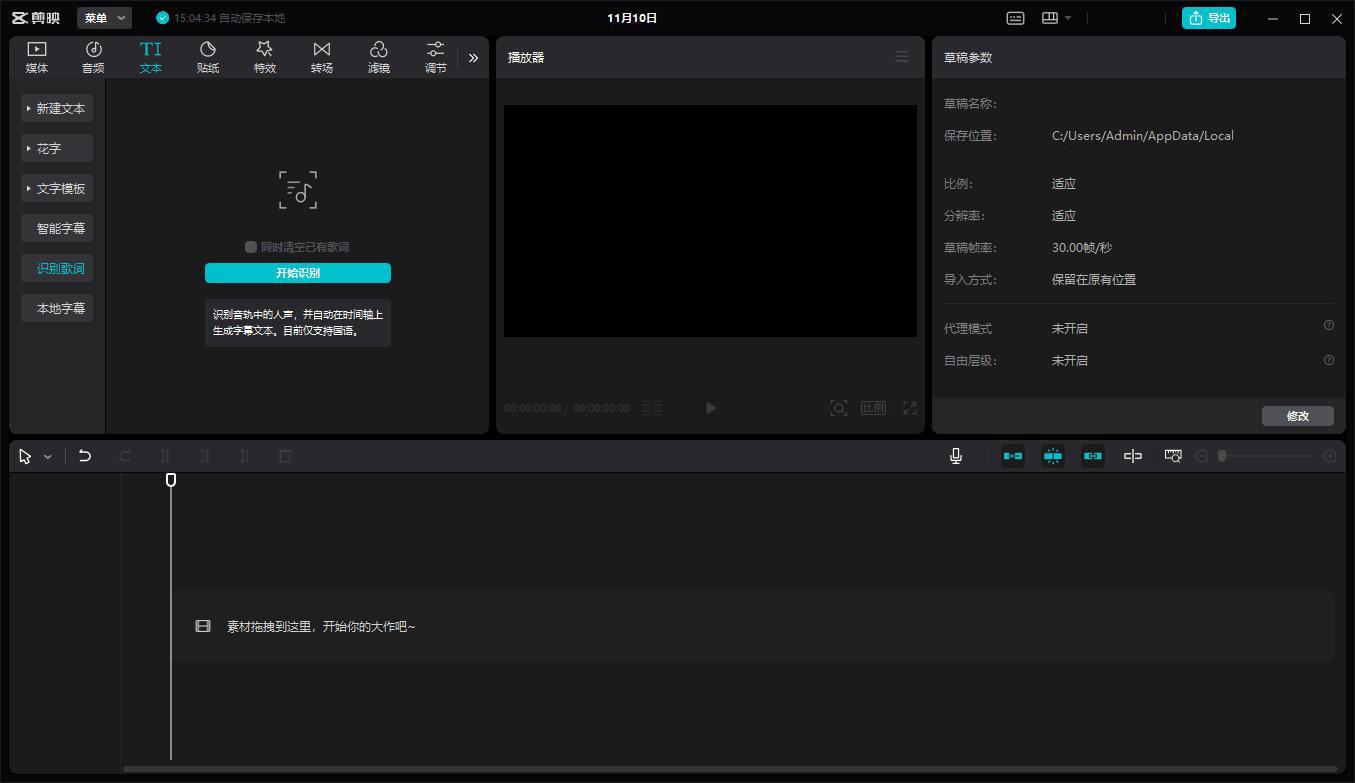The width and height of the screenshot is (1355, 783).
Task: Click the timeline horizontal scrollbar
Action: coord(730,769)
